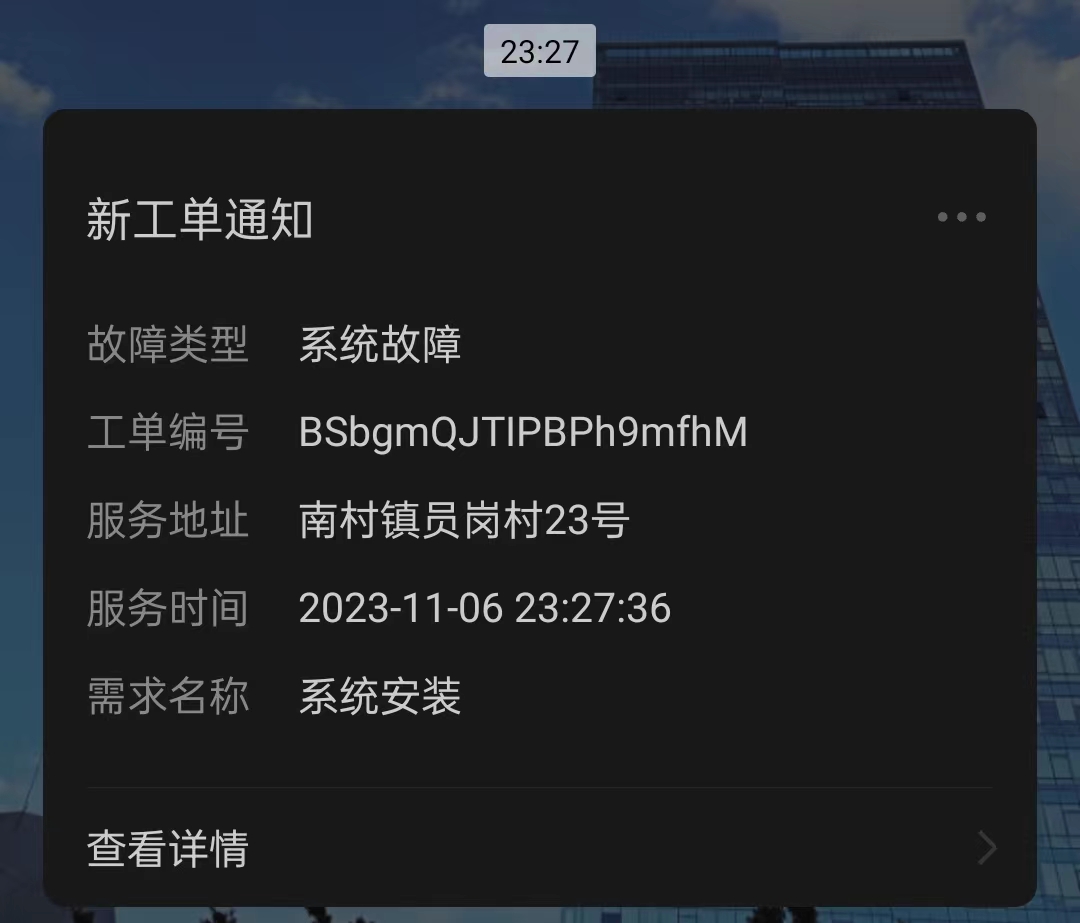
Task: Tap the 服务地址 field label
Action: click(x=167, y=520)
